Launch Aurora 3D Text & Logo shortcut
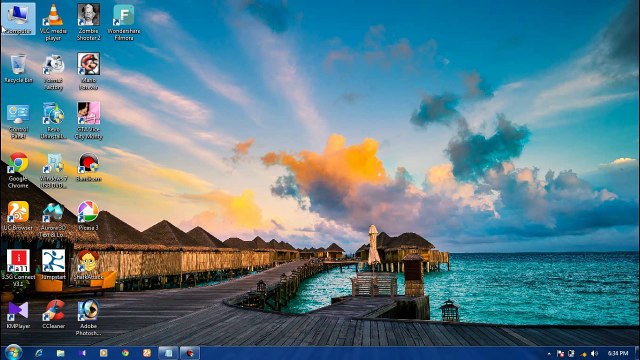 [x=53, y=220]
